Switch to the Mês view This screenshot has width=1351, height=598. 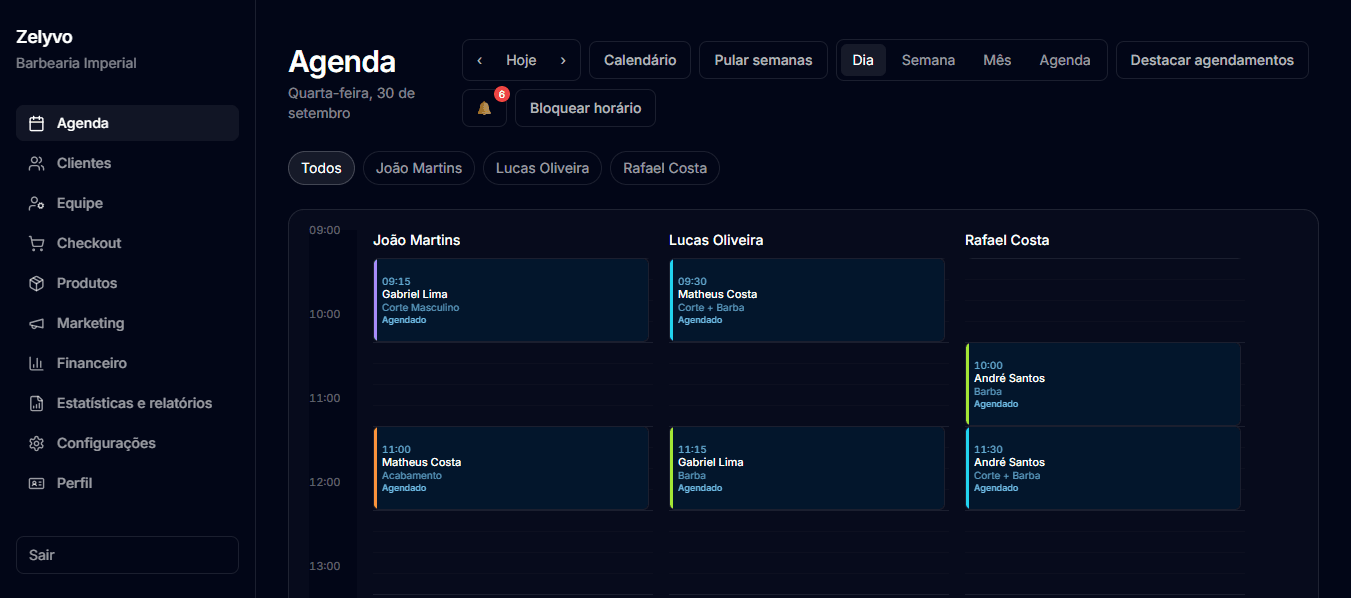coord(997,60)
